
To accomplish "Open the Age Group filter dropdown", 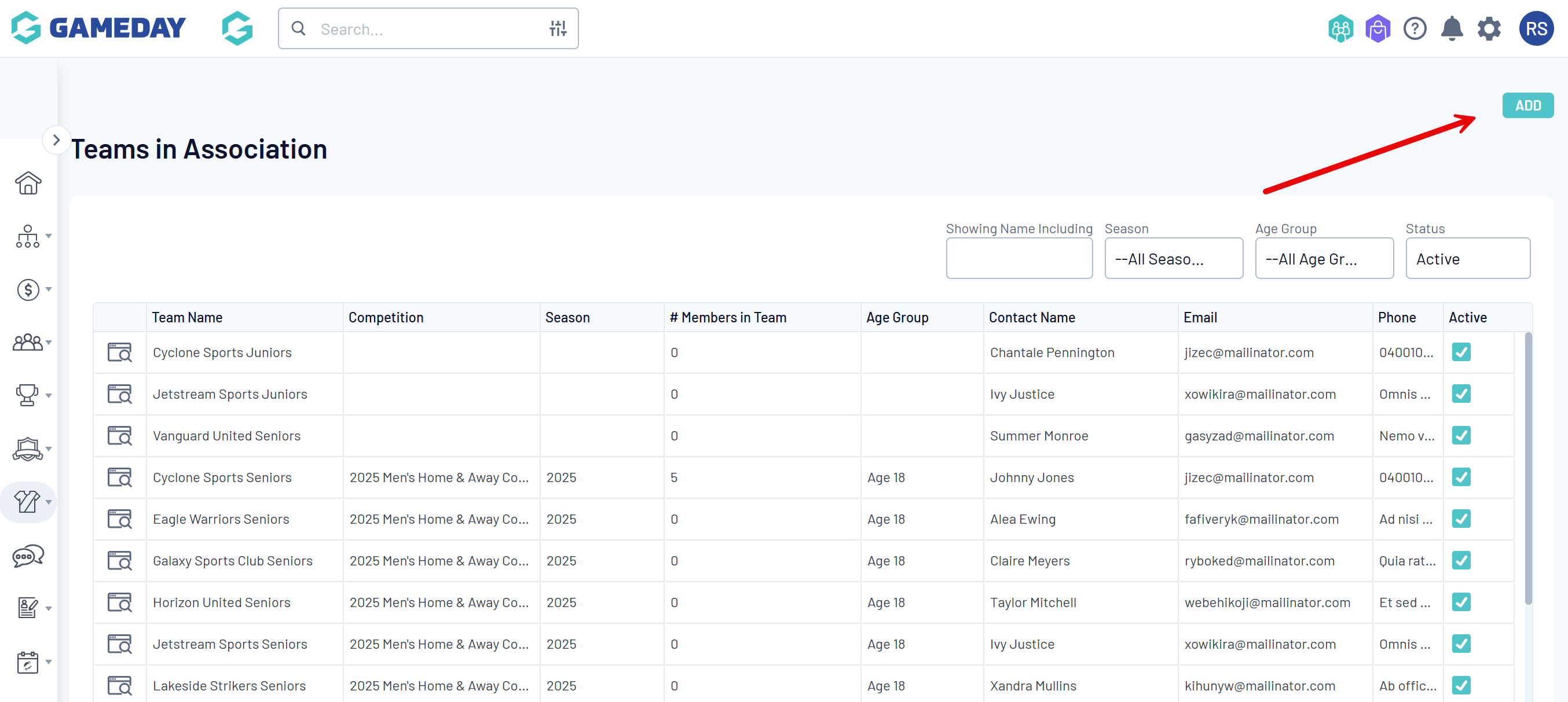I will click(x=1323, y=259).
